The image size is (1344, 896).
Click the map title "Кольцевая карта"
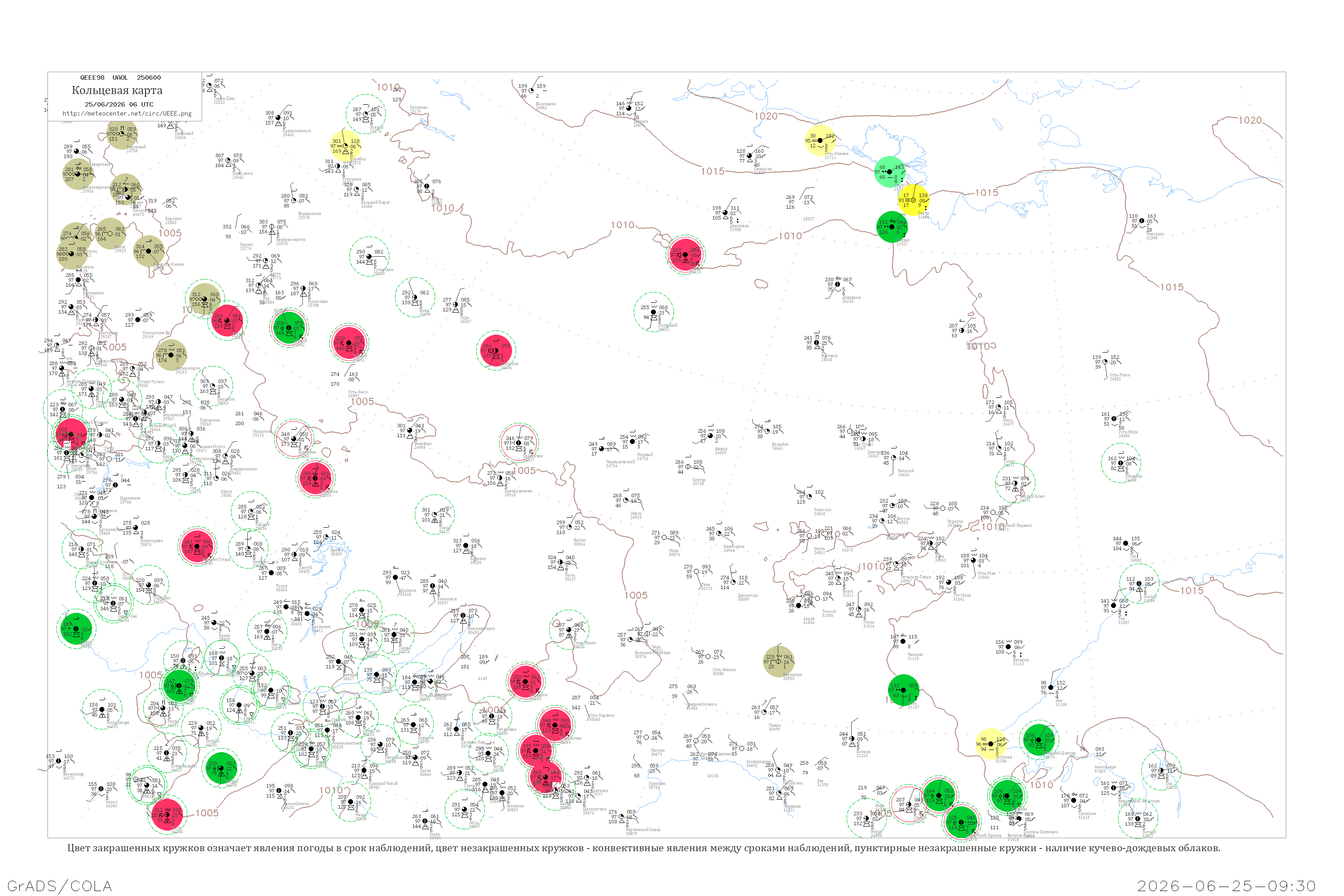click(117, 90)
